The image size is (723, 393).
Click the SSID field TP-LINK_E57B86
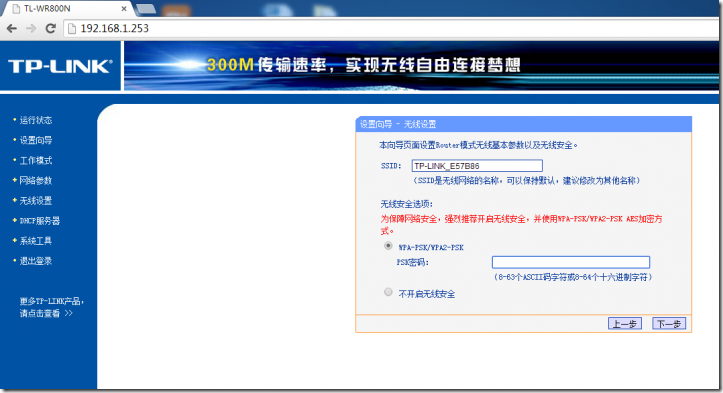[x=477, y=166]
